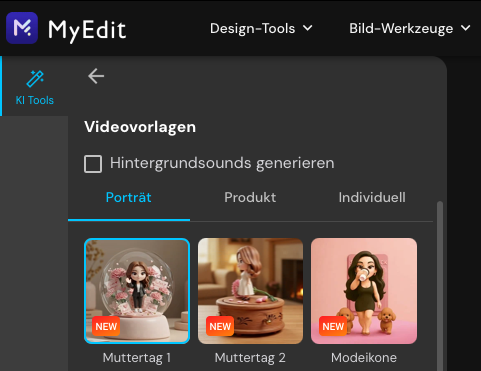Switch to the Porträt tab
This screenshot has height=371, width=481.
(129, 197)
